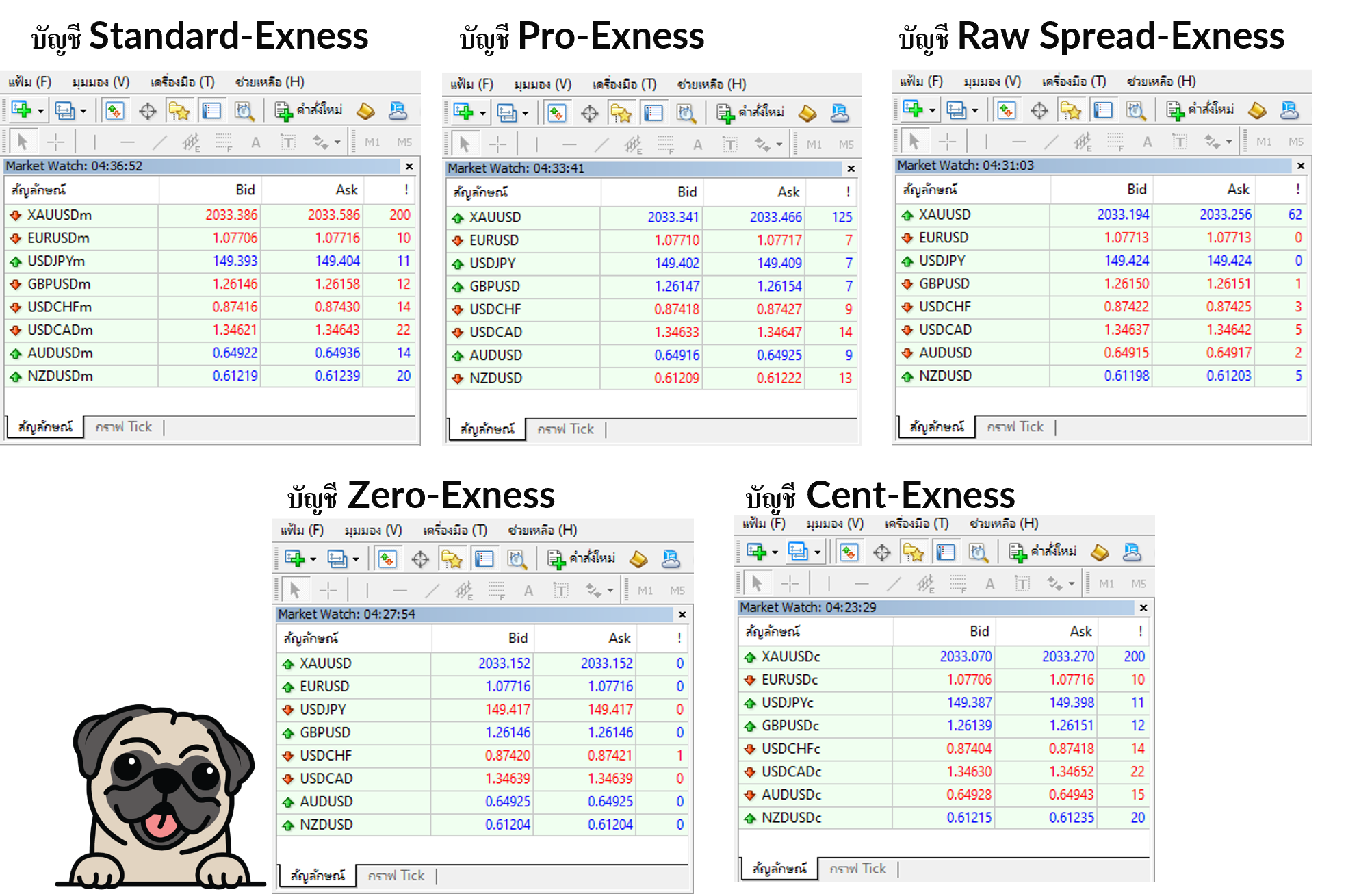
Task: Close Market Watch panel in Pro-Exness window
Action: (x=851, y=168)
